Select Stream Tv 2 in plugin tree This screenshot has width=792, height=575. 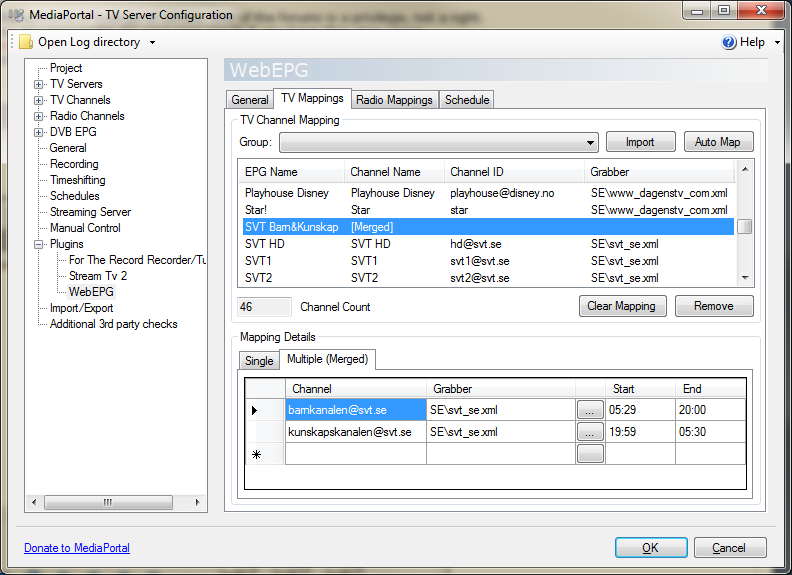click(x=98, y=276)
